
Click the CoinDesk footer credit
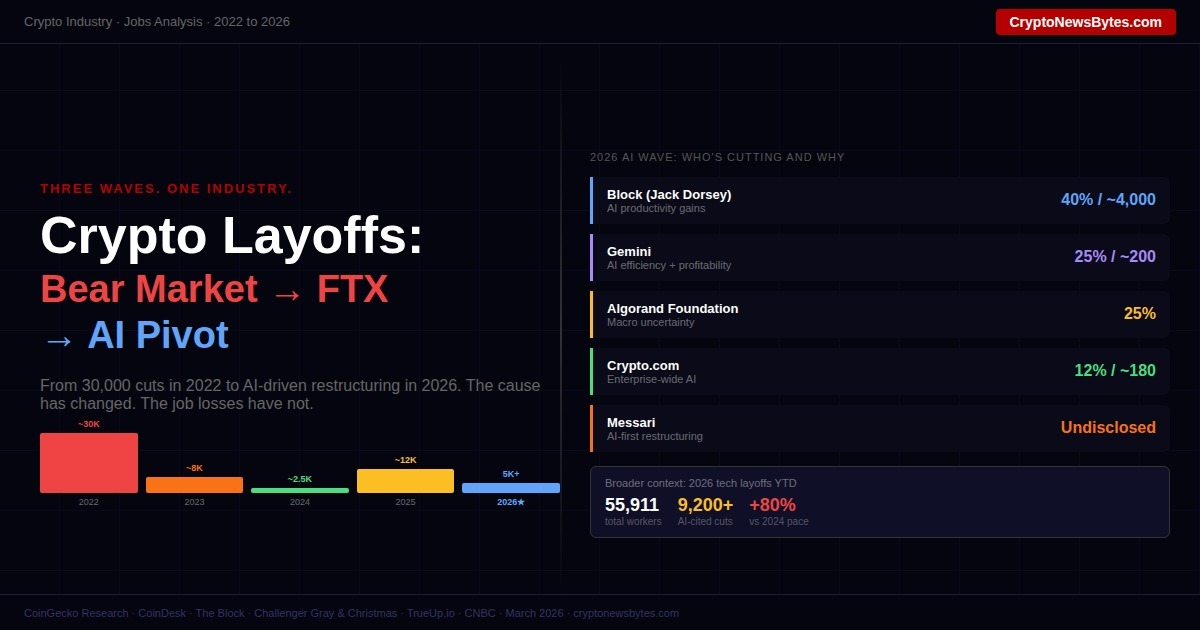point(161,613)
